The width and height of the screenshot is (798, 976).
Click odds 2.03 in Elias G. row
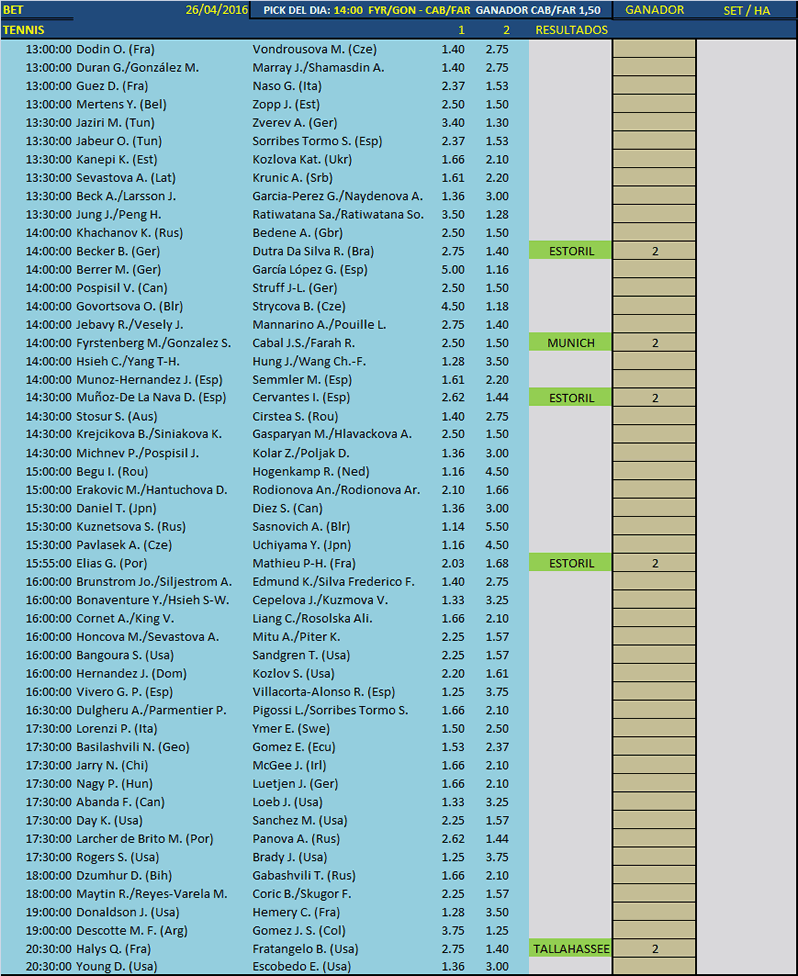(x=453, y=563)
